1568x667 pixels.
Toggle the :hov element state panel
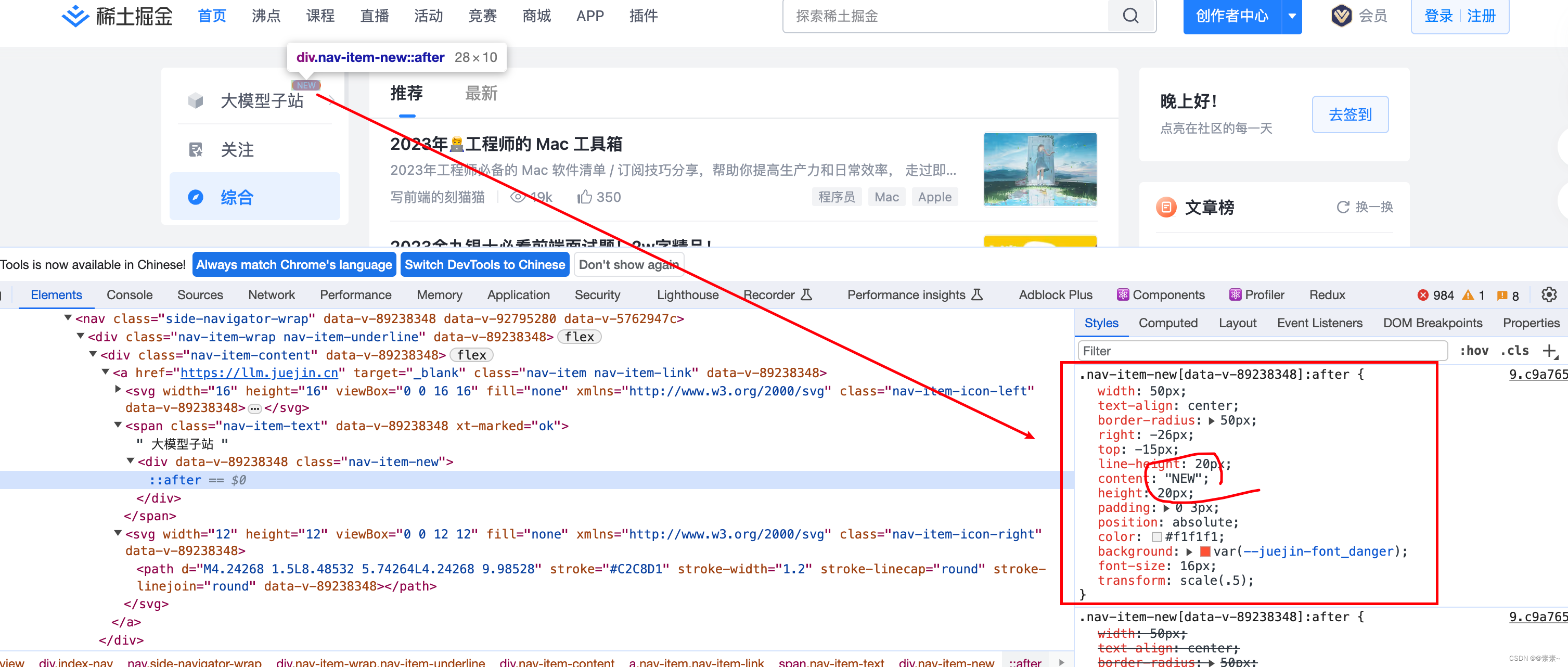tap(1474, 351)
